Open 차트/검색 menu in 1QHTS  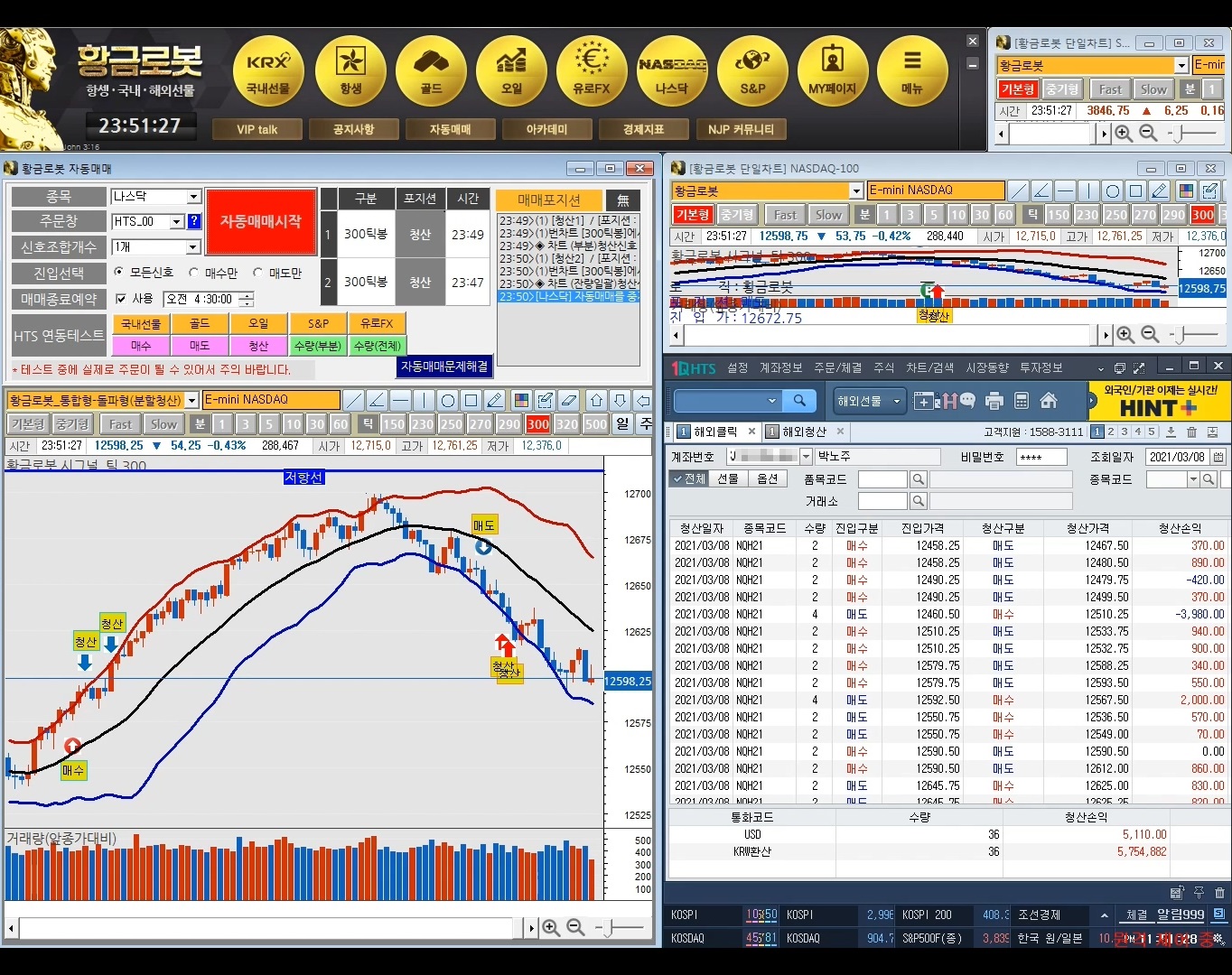[x=930, y=367]
